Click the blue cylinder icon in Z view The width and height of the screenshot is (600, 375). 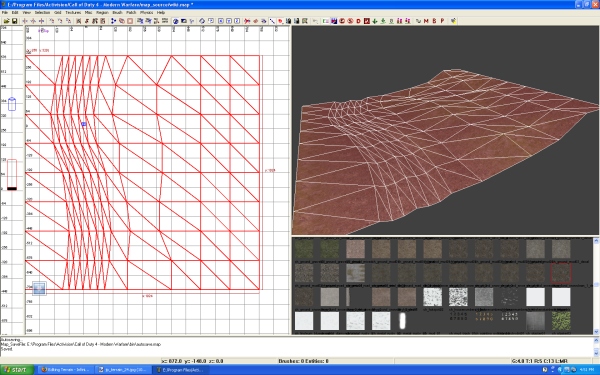click(12, 104)
